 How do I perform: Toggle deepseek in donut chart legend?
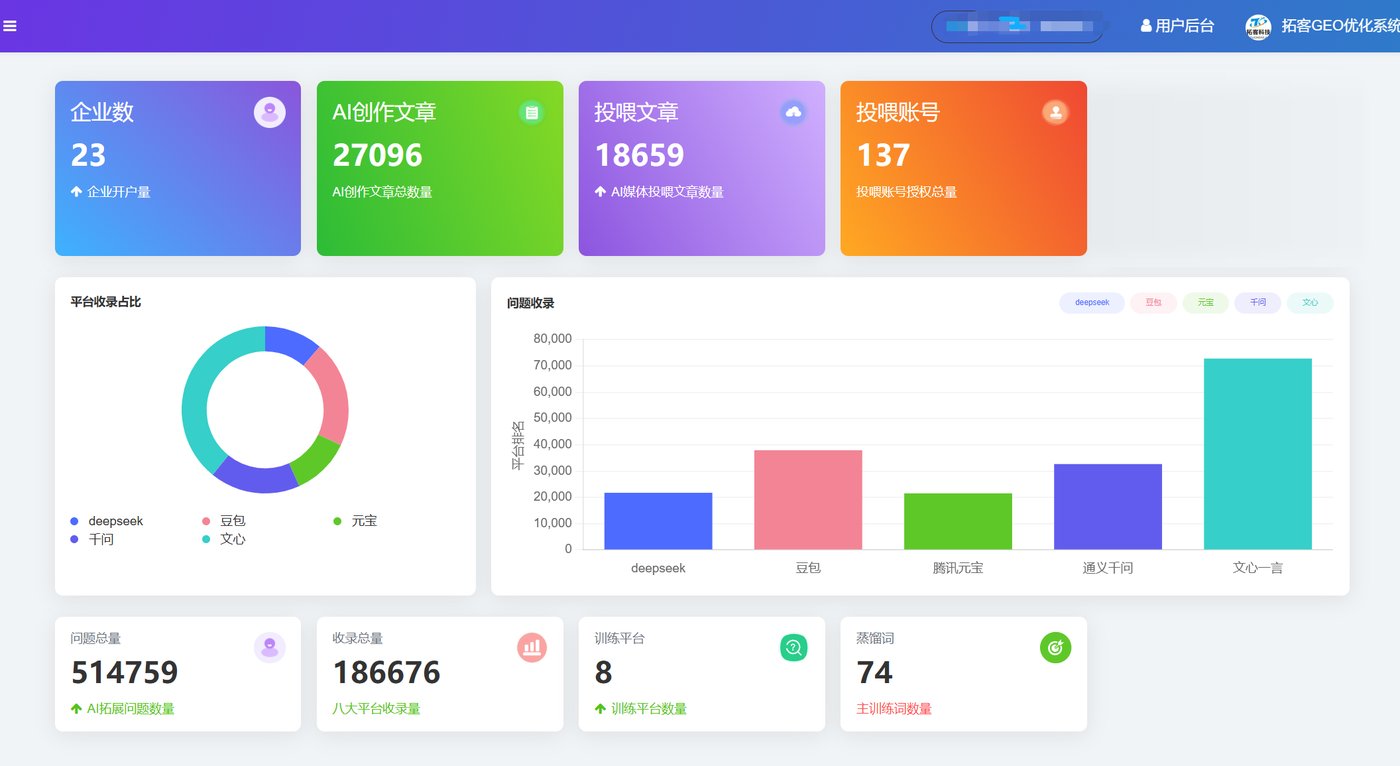coord(107,521)
